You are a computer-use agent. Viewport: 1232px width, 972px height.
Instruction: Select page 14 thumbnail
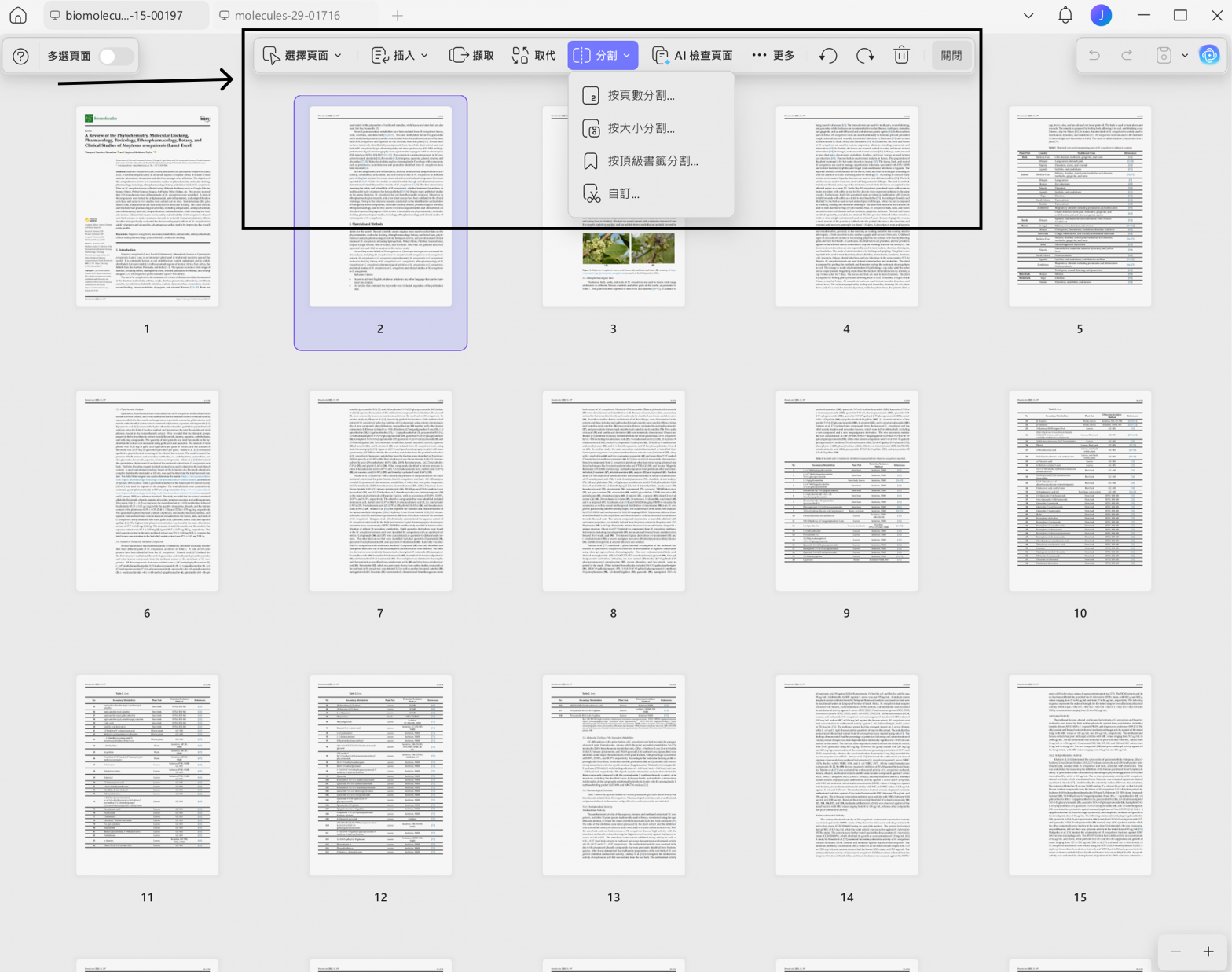[847, 776]
